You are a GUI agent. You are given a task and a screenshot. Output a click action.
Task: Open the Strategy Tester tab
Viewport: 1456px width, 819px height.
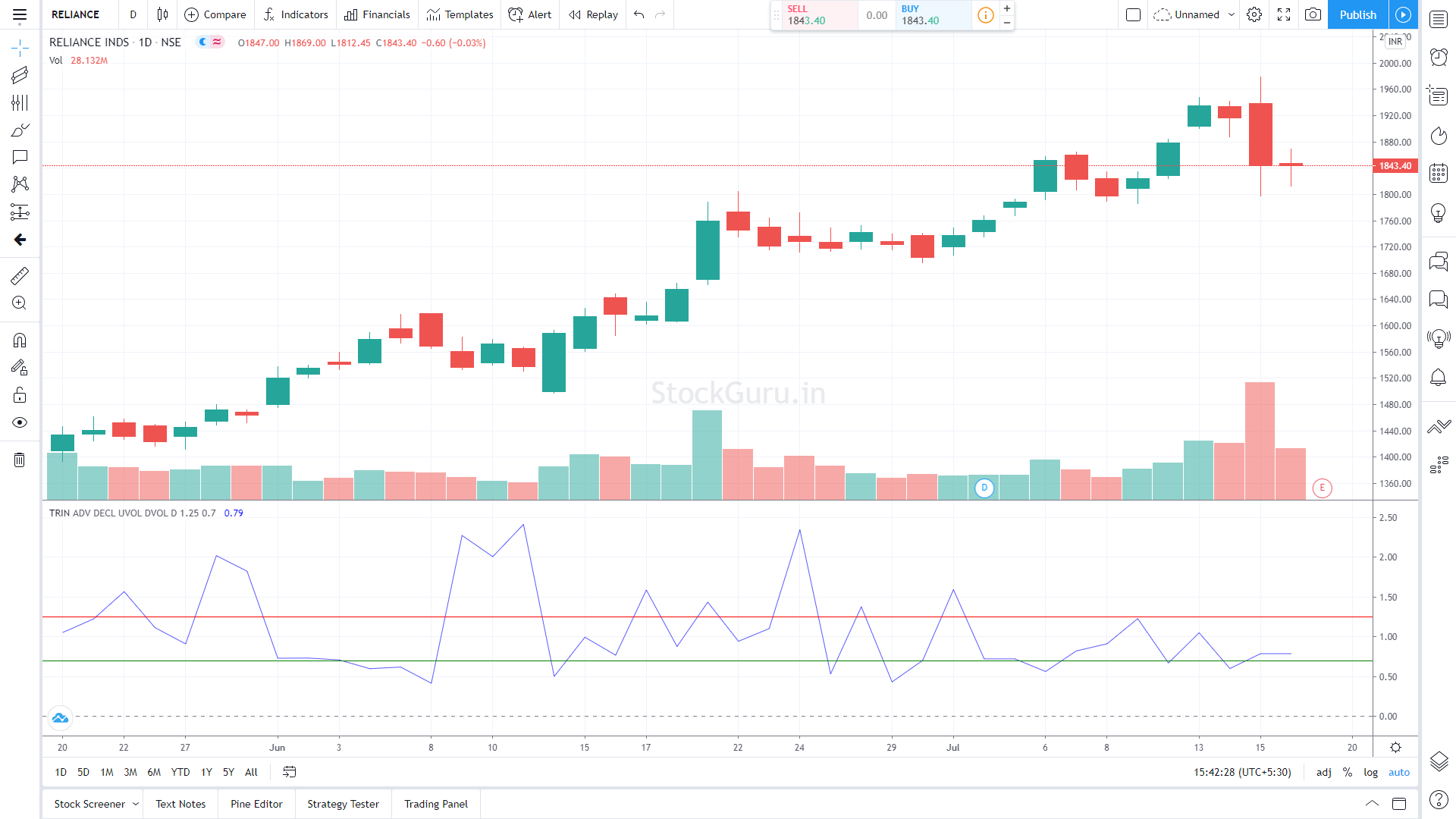click(343, 804)
